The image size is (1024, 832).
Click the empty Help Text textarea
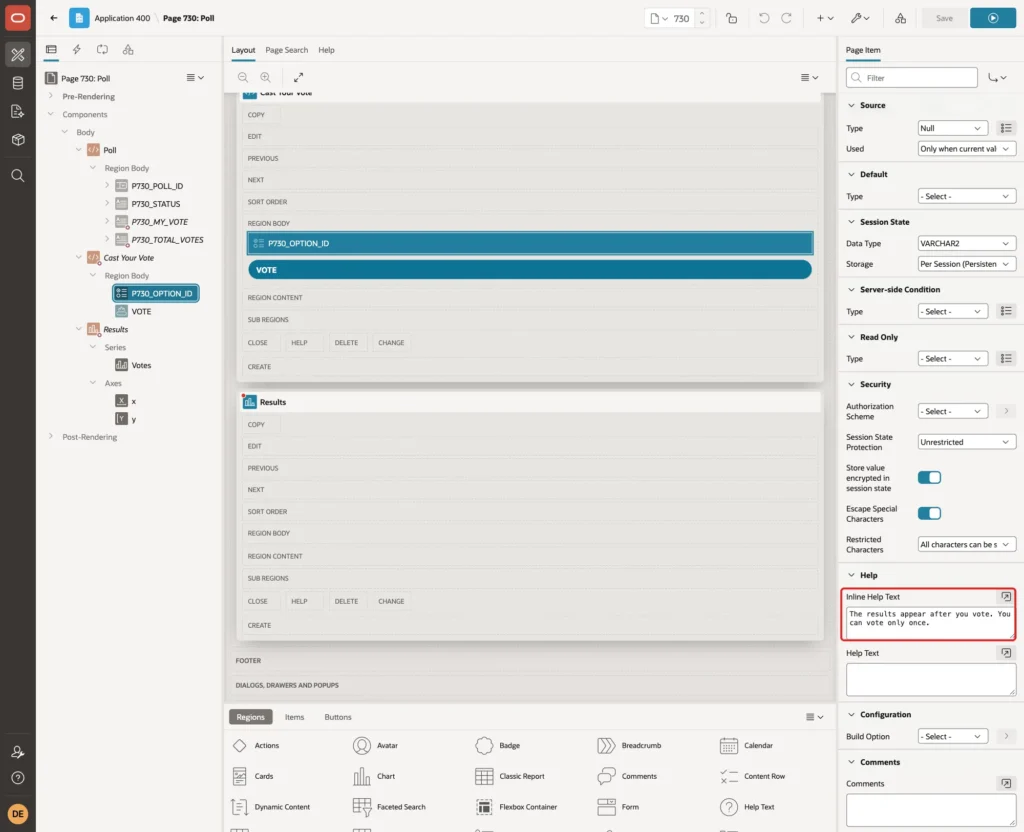tap(930, 680)
